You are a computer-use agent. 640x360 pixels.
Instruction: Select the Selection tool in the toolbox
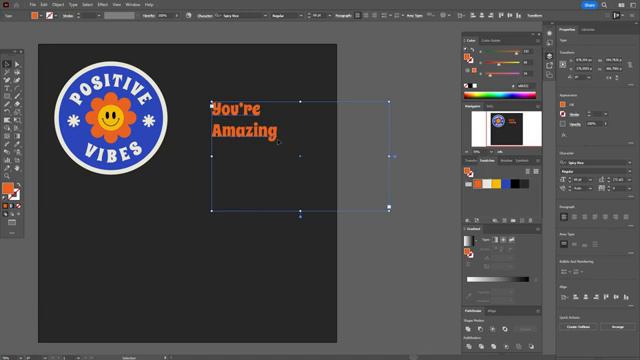coord(7,64)
